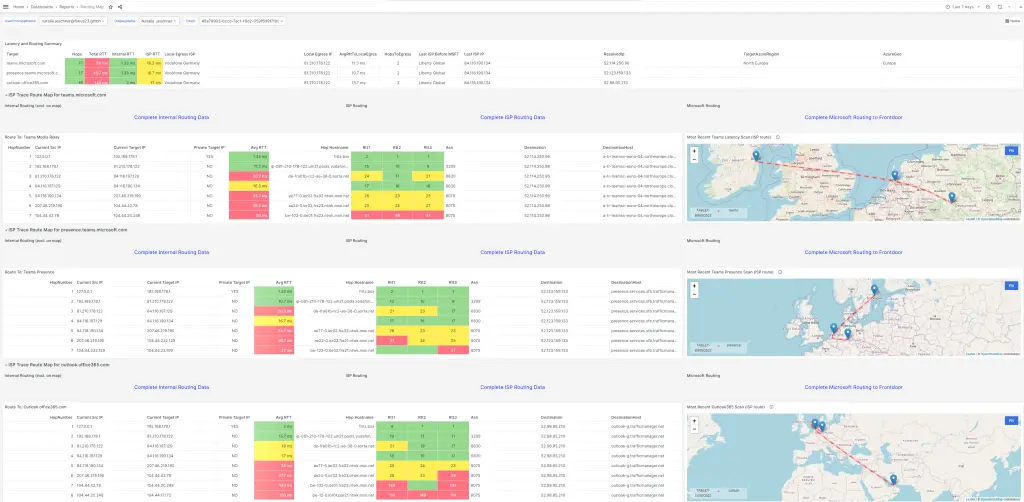1024x502 pixels.
Task: Open the hamburger navigation menu
Action: coord(6,7)
